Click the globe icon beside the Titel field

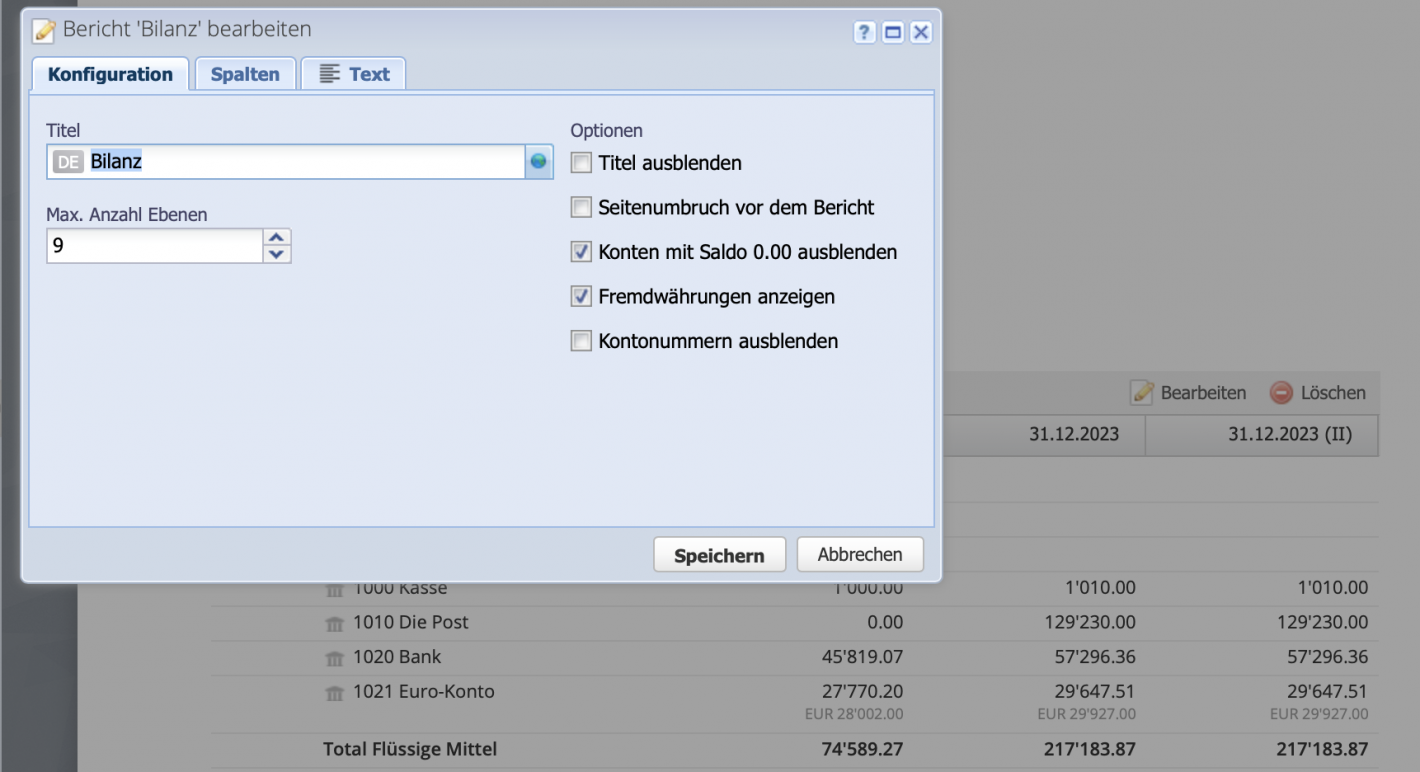[x=538, y=161]
